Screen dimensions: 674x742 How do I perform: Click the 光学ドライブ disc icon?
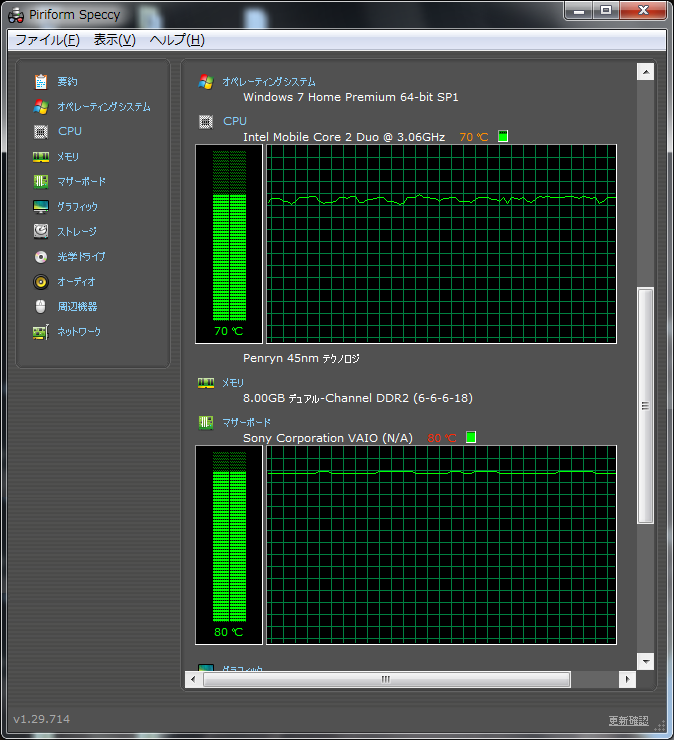(x=41, y=256)
